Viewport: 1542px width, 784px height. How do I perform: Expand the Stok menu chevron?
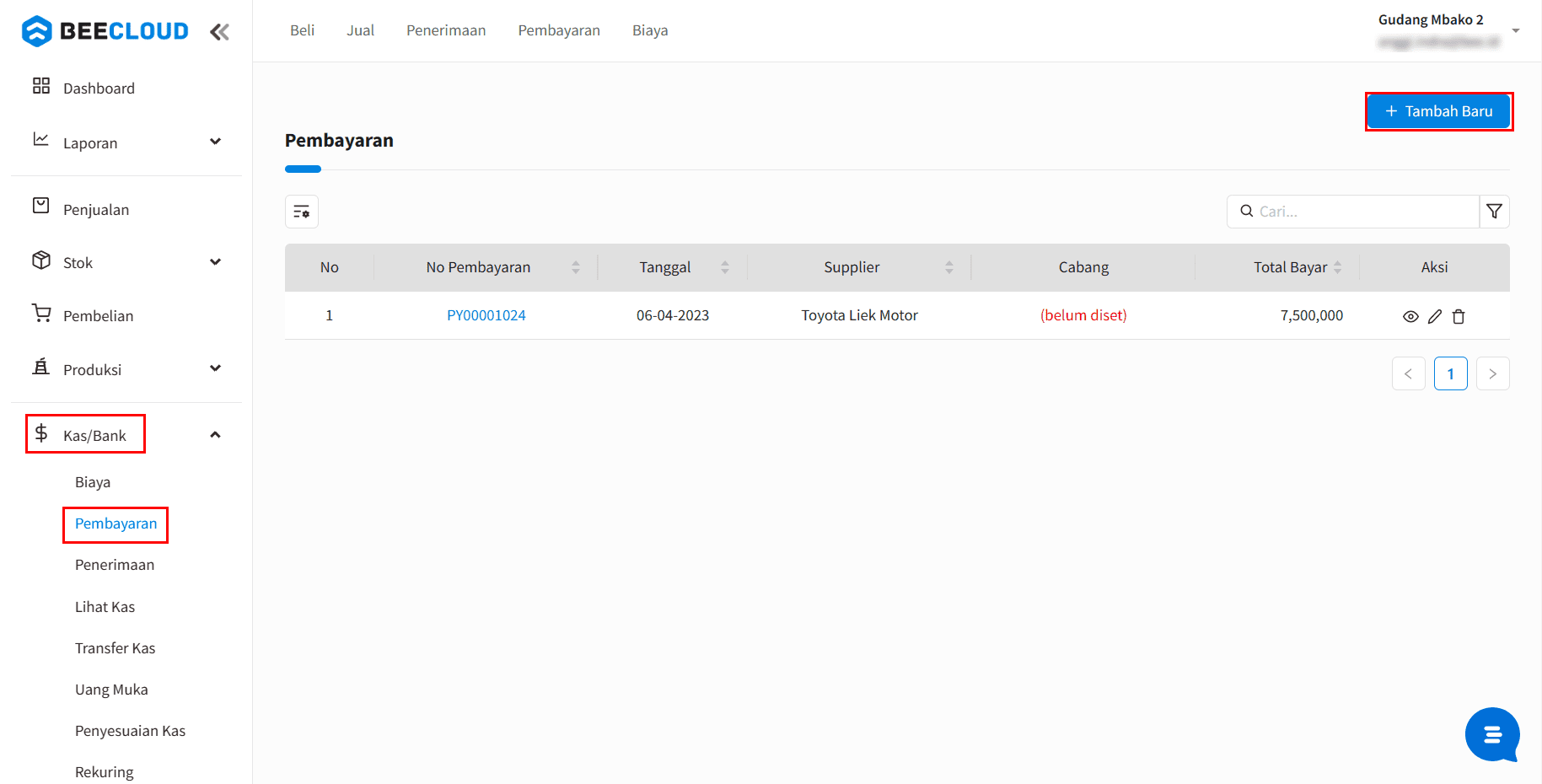pyautogui.click(x=215, y=262)
